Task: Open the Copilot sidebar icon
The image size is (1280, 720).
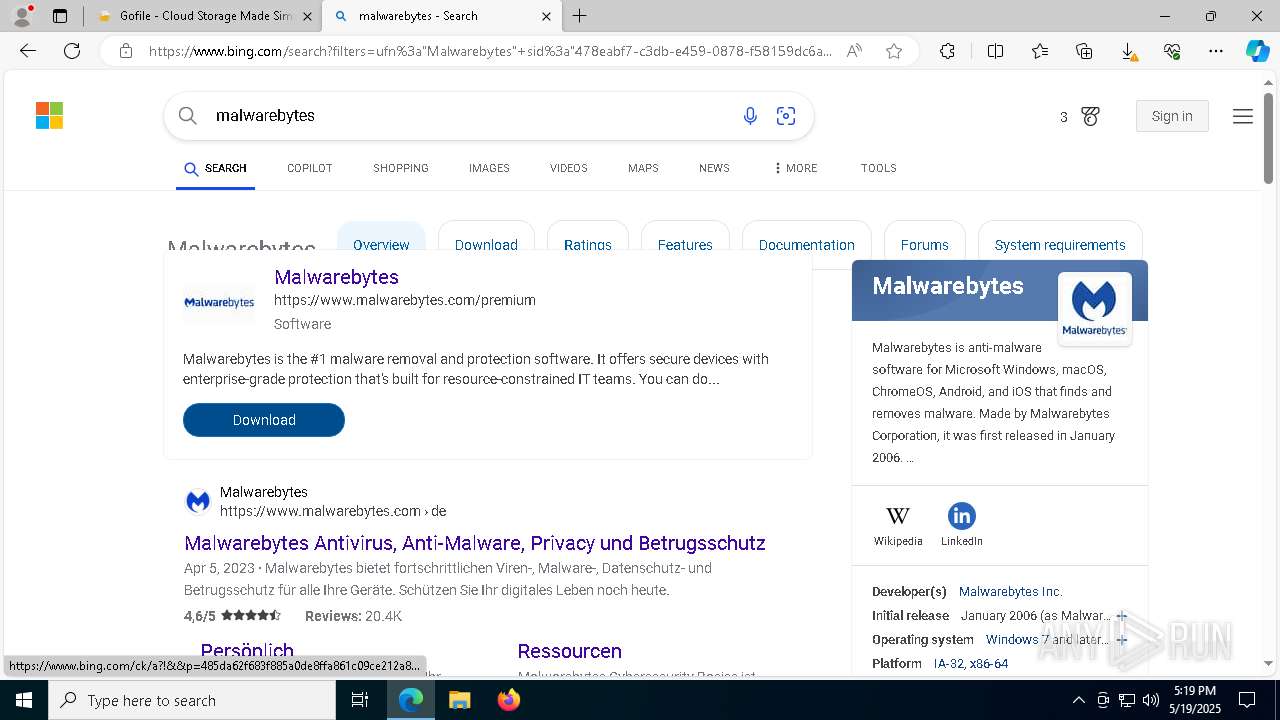Action: point(1257,51)
